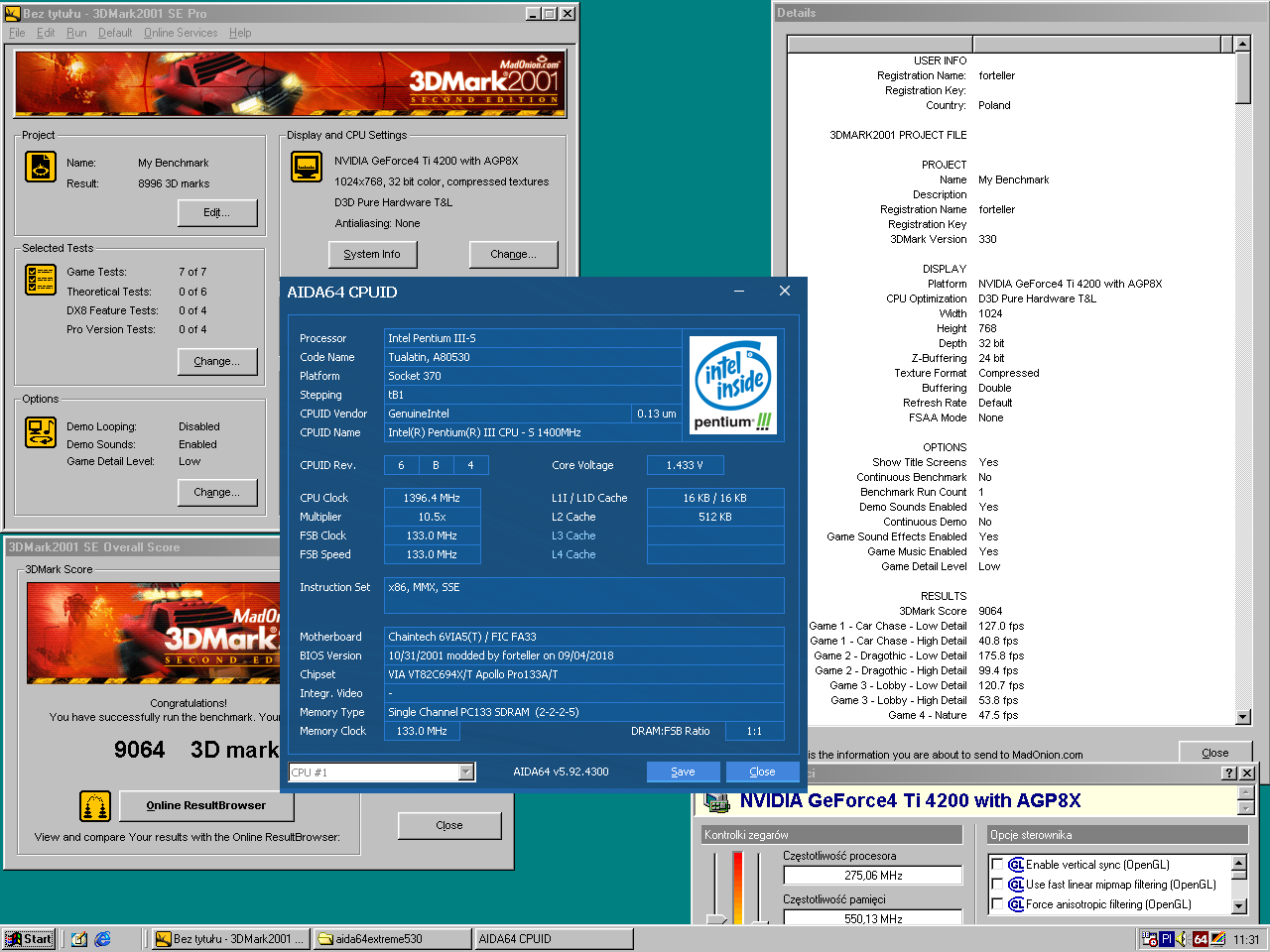Launch Internet Explorer from quick launch
This screenshot has height=952, width=1270.
pos(103,939)
